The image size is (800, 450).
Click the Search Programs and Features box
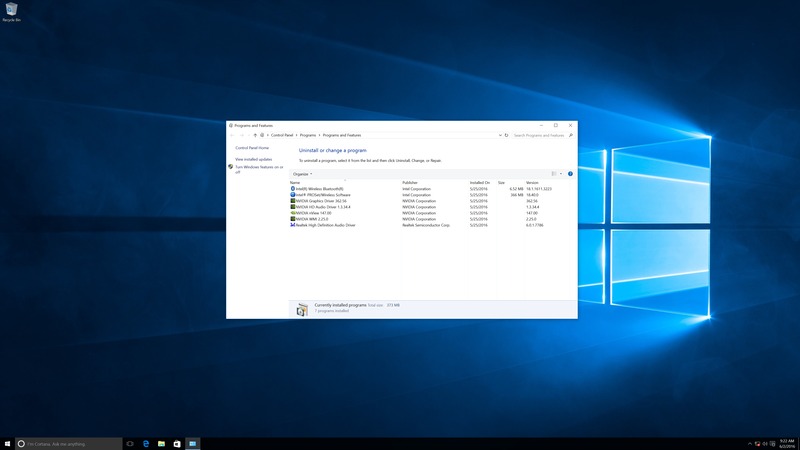click(x=540, y=135)
